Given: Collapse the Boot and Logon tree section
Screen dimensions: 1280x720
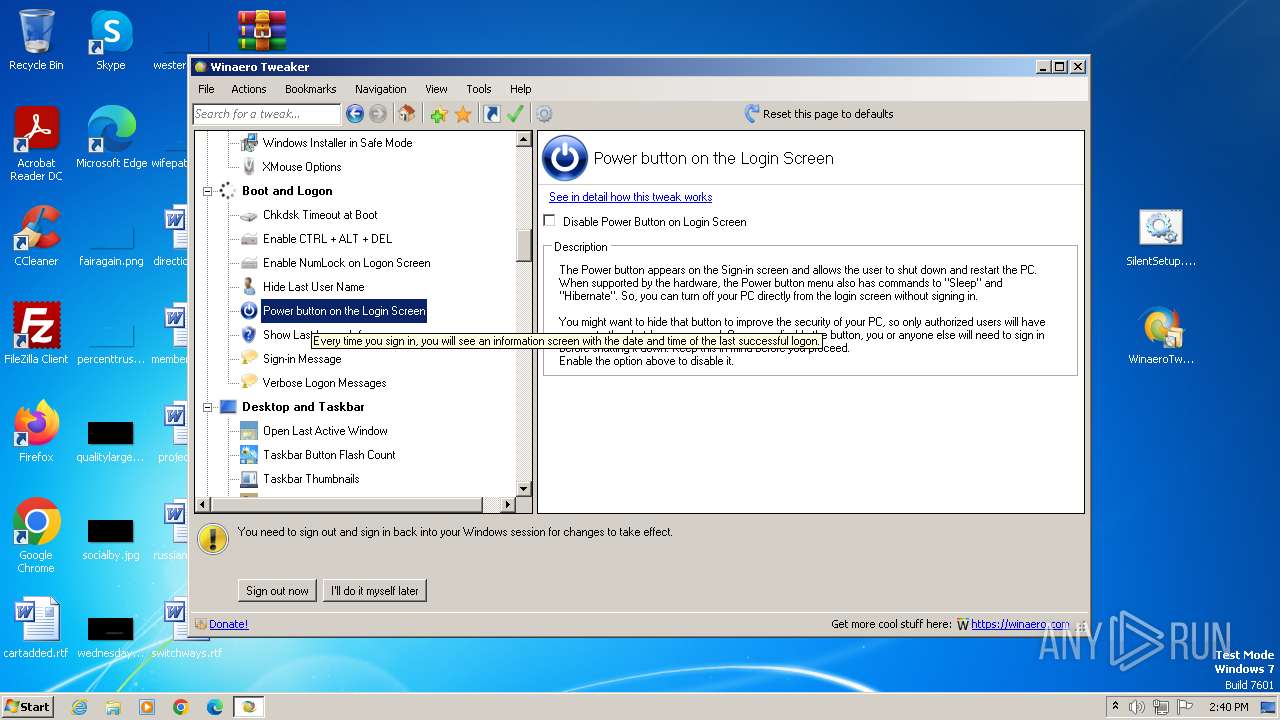Looking at the screenshot, I should tap(208, 191).
